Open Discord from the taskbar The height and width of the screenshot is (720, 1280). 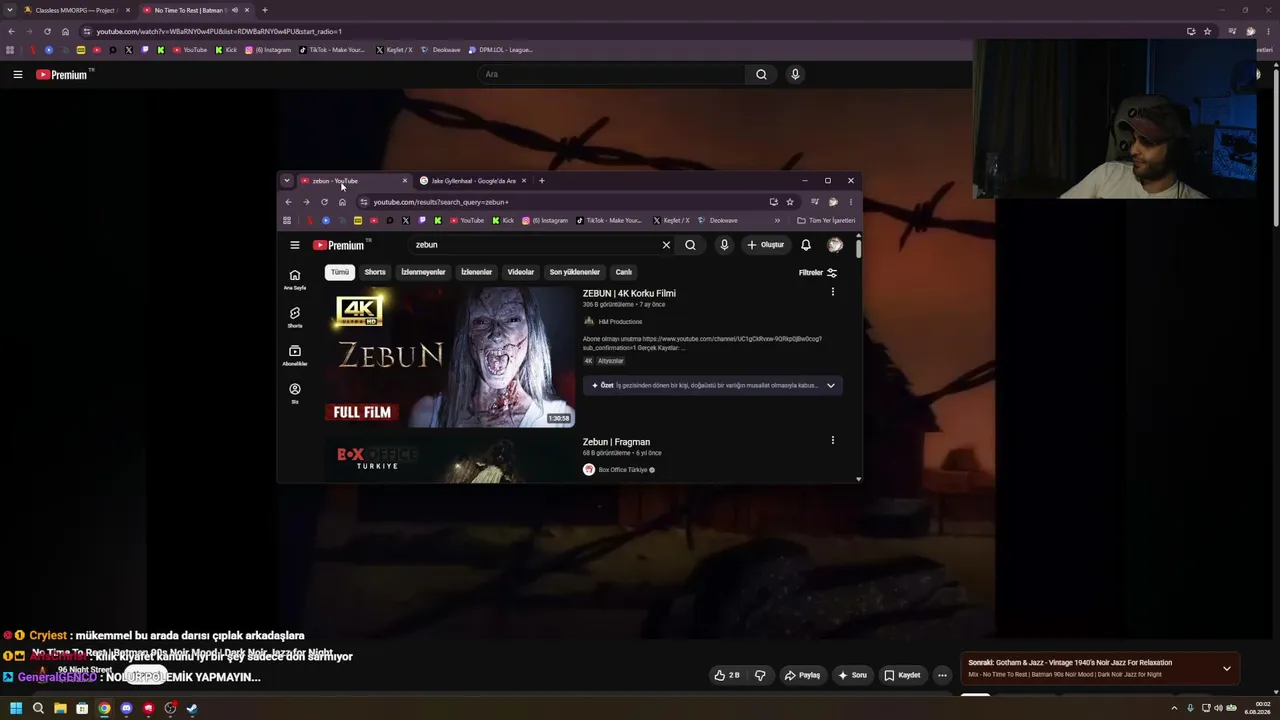tap(126, 709)
